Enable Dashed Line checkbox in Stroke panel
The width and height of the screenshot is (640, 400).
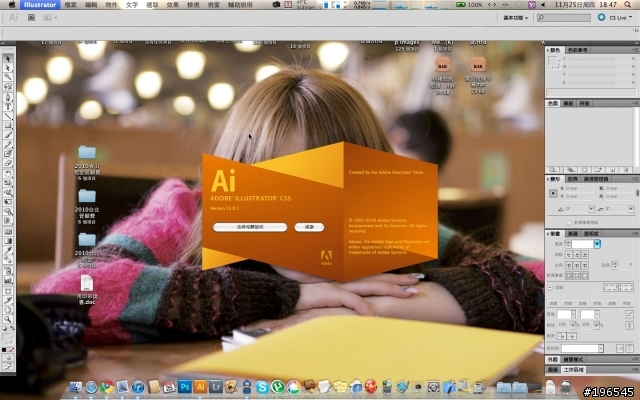tap(550, 288)
